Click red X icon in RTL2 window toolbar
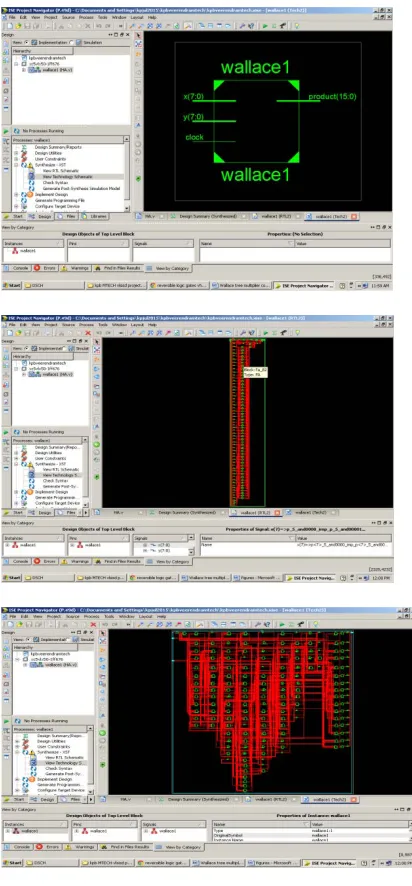The height and width of the screenshot is (886, 412). [x=88, y=333]
